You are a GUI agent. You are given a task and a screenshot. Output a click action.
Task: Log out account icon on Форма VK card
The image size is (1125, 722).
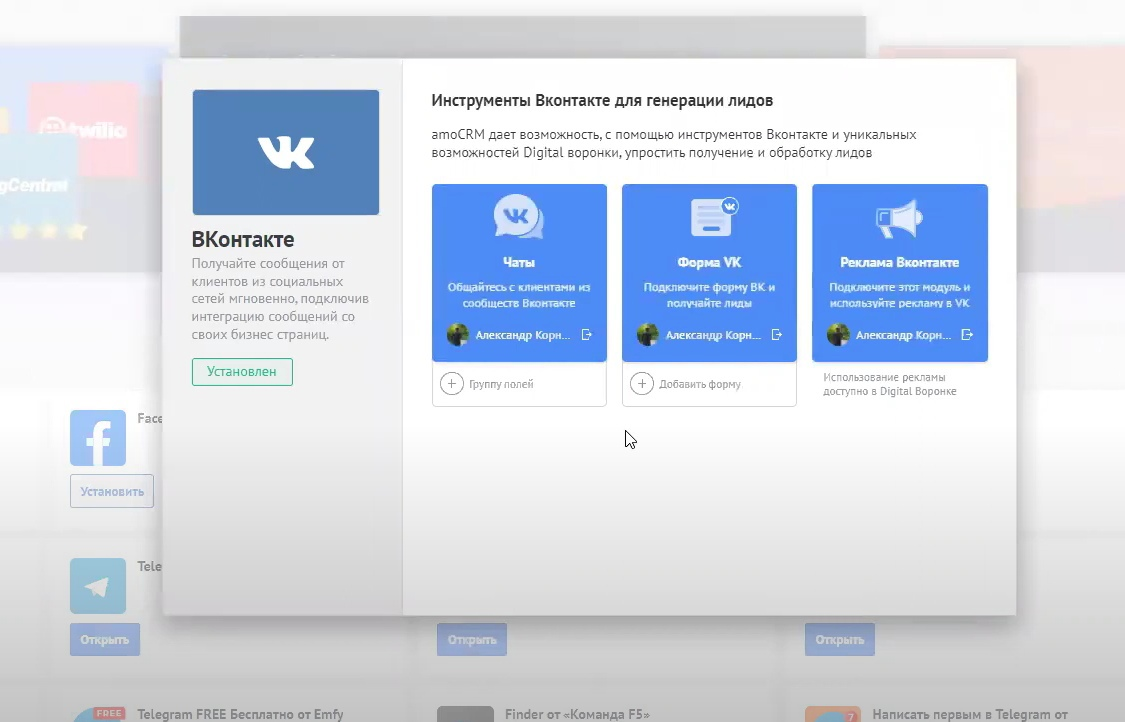[777, 334]
